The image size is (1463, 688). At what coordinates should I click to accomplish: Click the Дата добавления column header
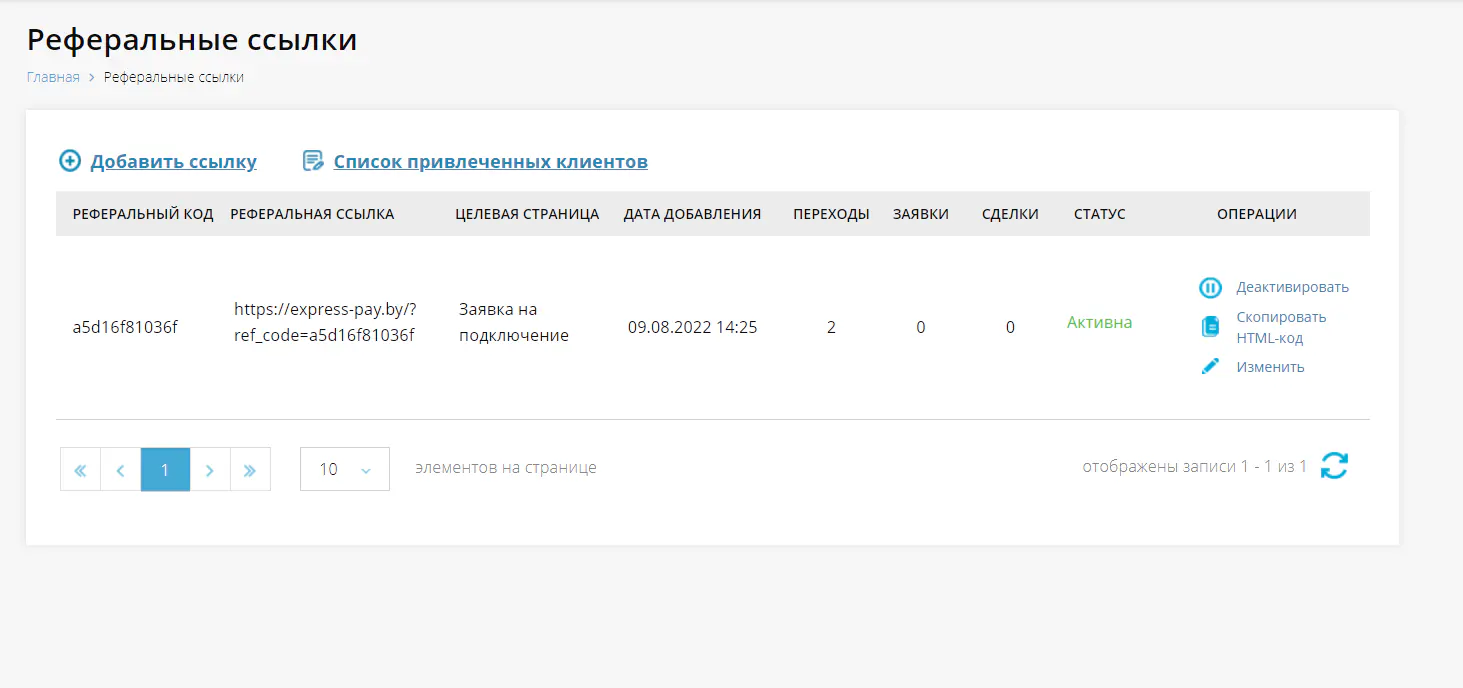[692, 214]
